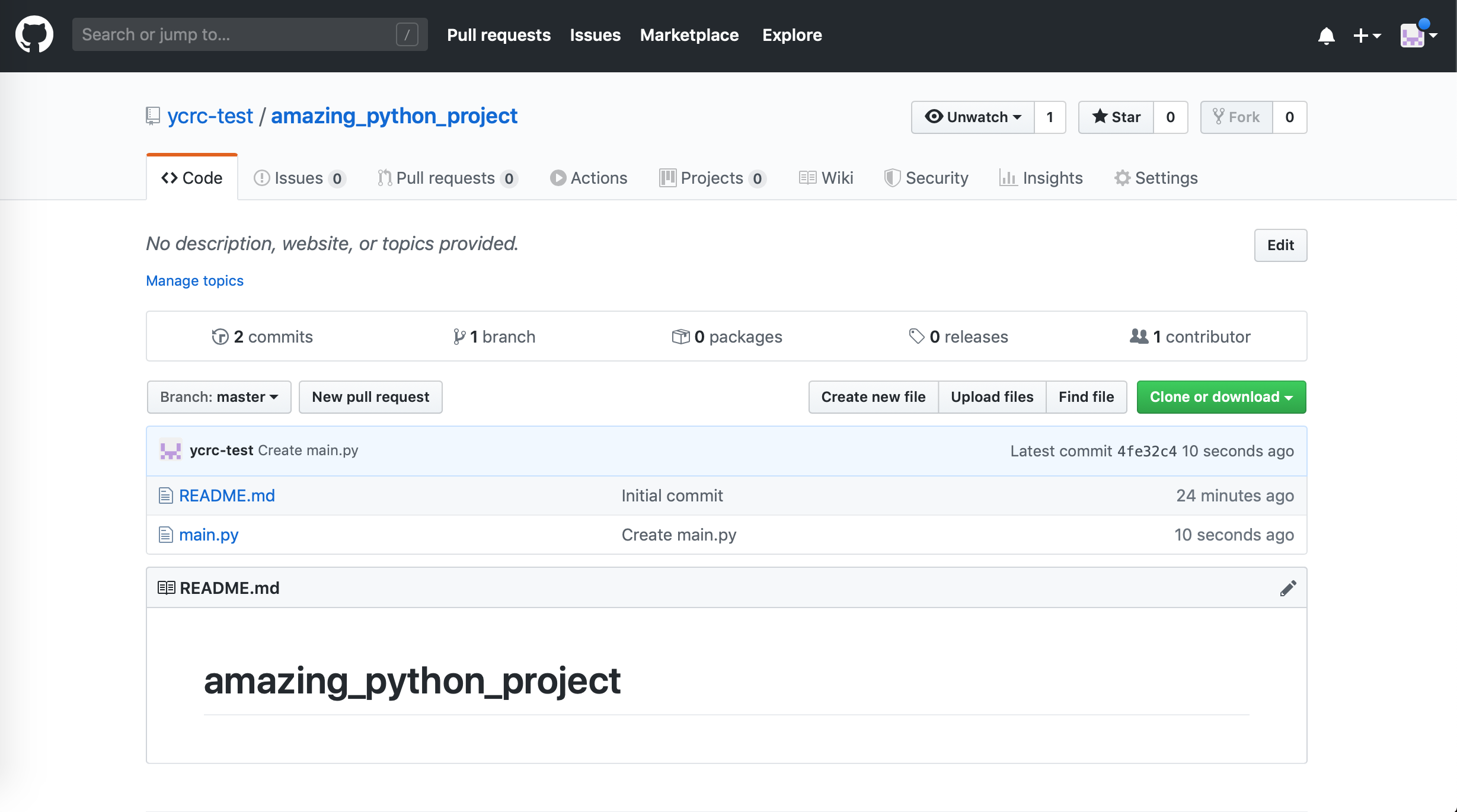Screen dimensions: 1457x812
Task: View the 1 contributor link
Action: 1190,337
